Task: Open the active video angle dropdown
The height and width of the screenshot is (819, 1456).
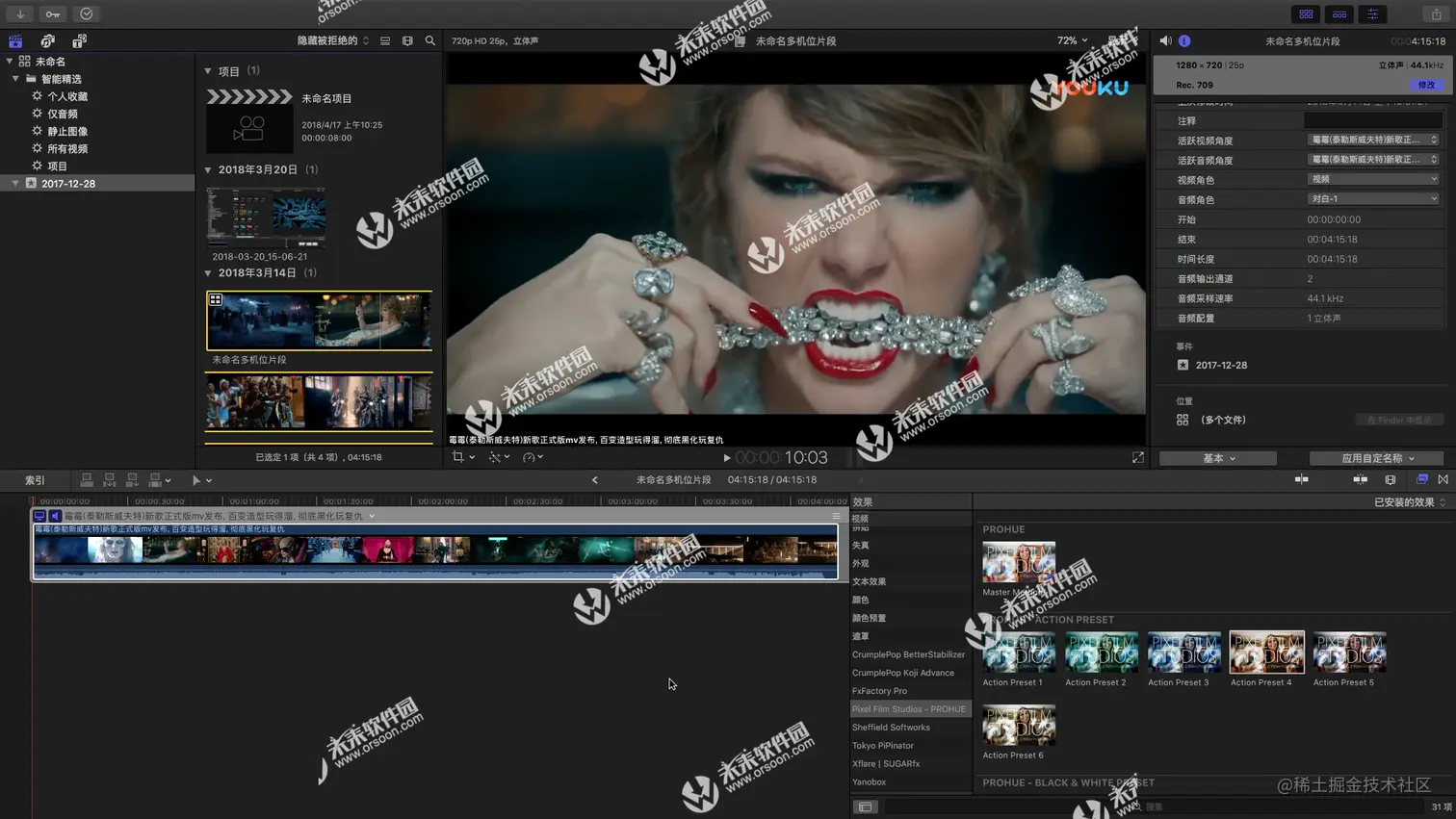Action: tap(1374, 140)
